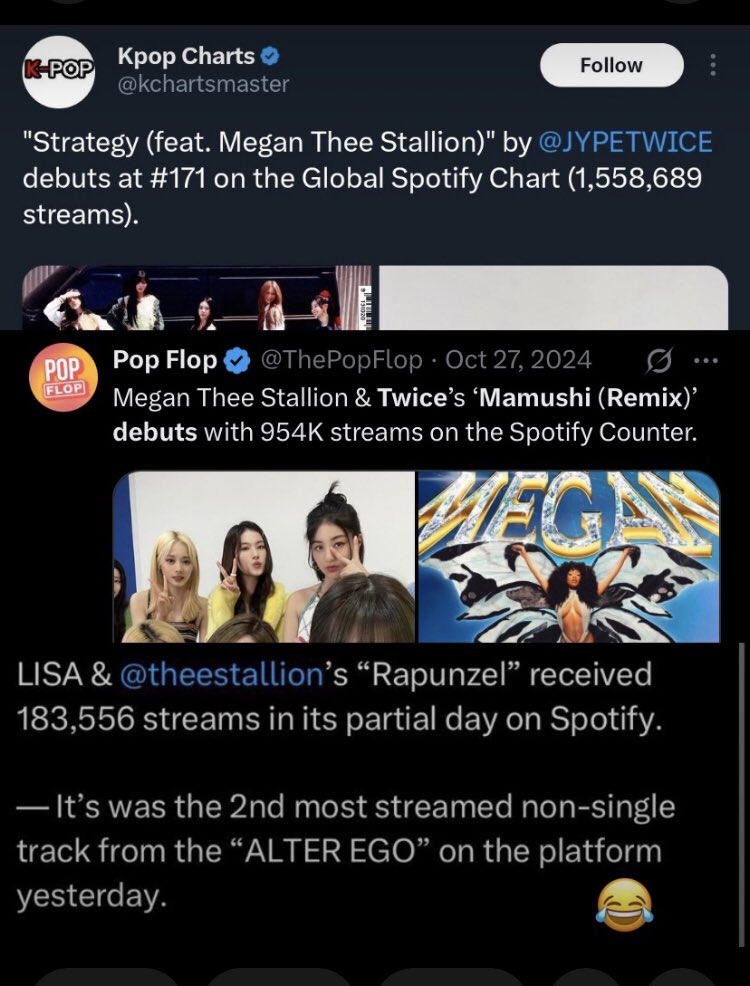This screenshot has height=986, width=750.
Task: Follow the Kpop Charts account
Action: tap(611, 65)
